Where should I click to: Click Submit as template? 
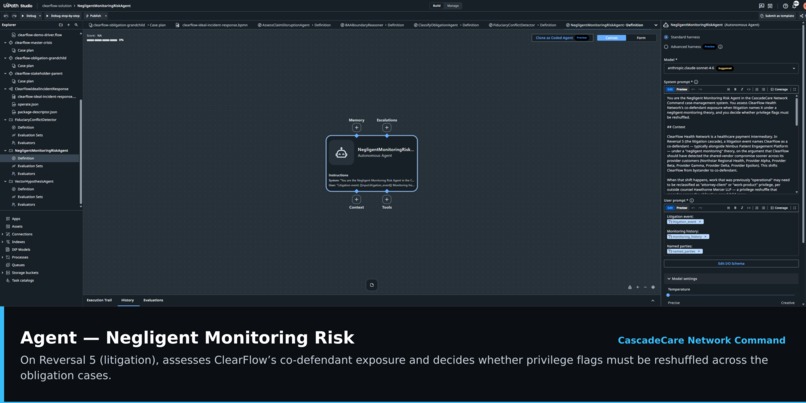pyautogui.click(x=779, y=16)
